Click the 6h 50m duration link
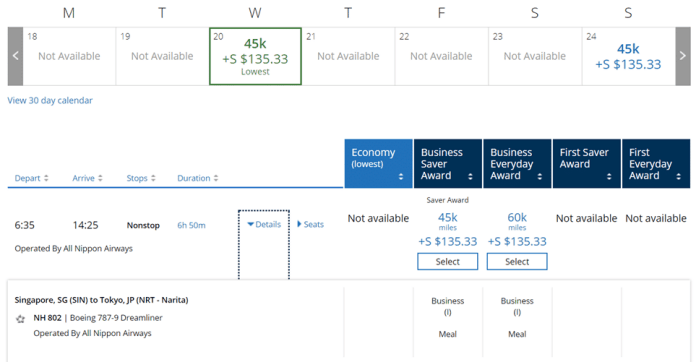 click(191, 225)
